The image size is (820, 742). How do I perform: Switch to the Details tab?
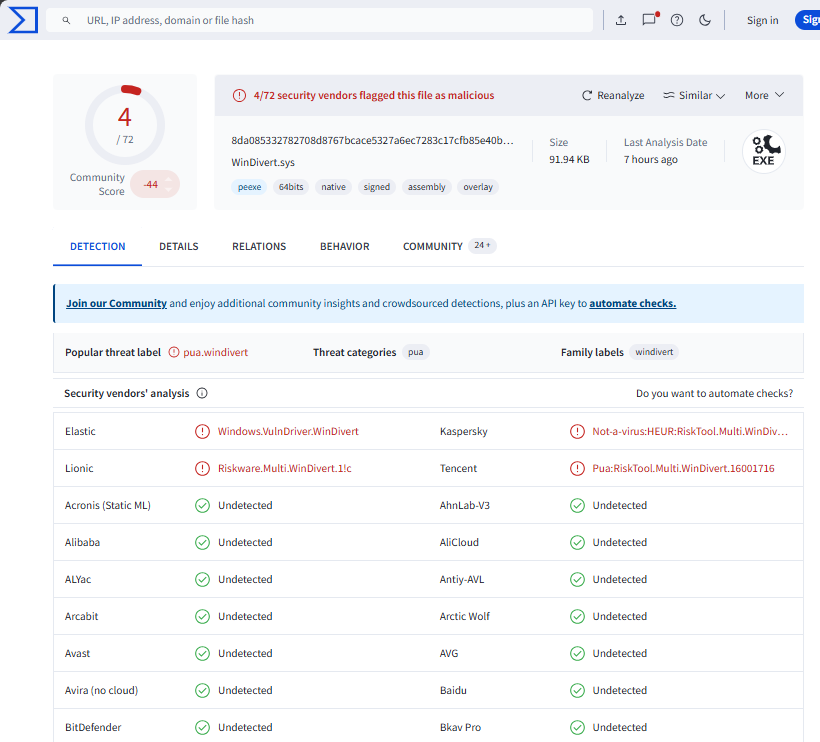point(179,247)
